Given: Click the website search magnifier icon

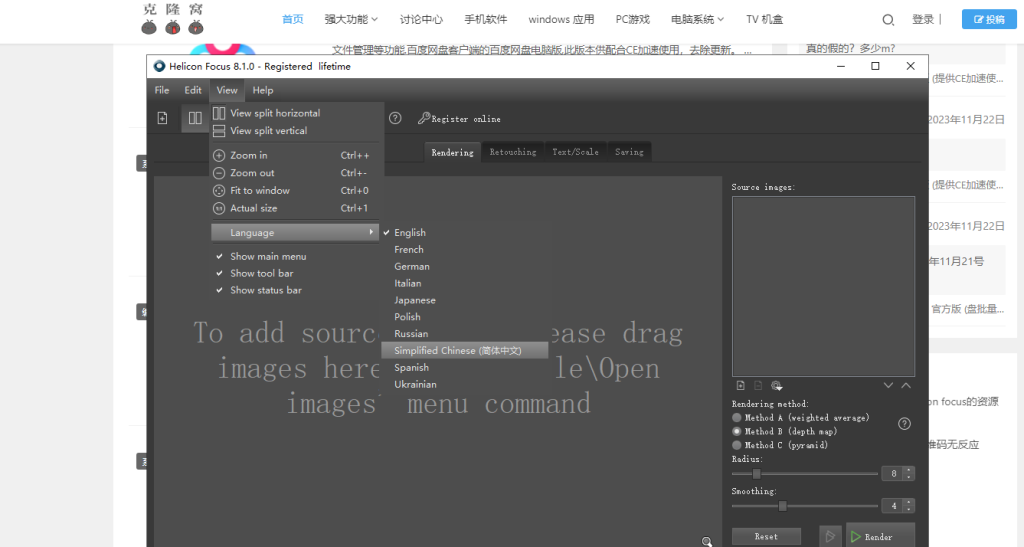Looking at the screenshot, I should [888, 20].
